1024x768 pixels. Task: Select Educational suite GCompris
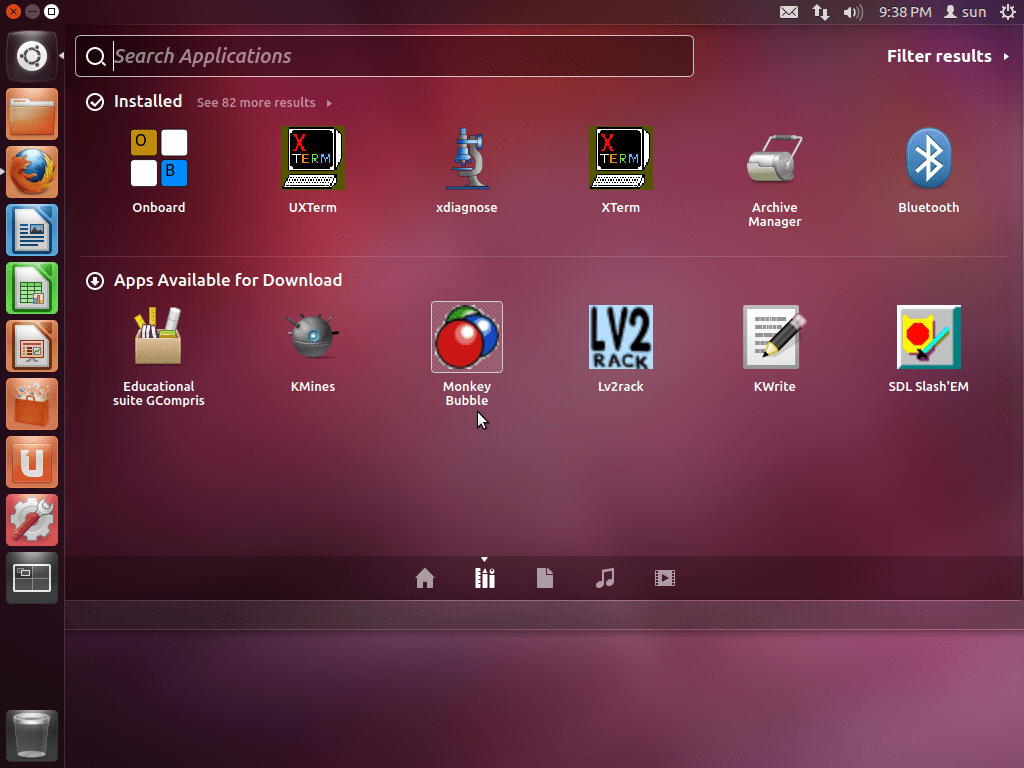159,337
